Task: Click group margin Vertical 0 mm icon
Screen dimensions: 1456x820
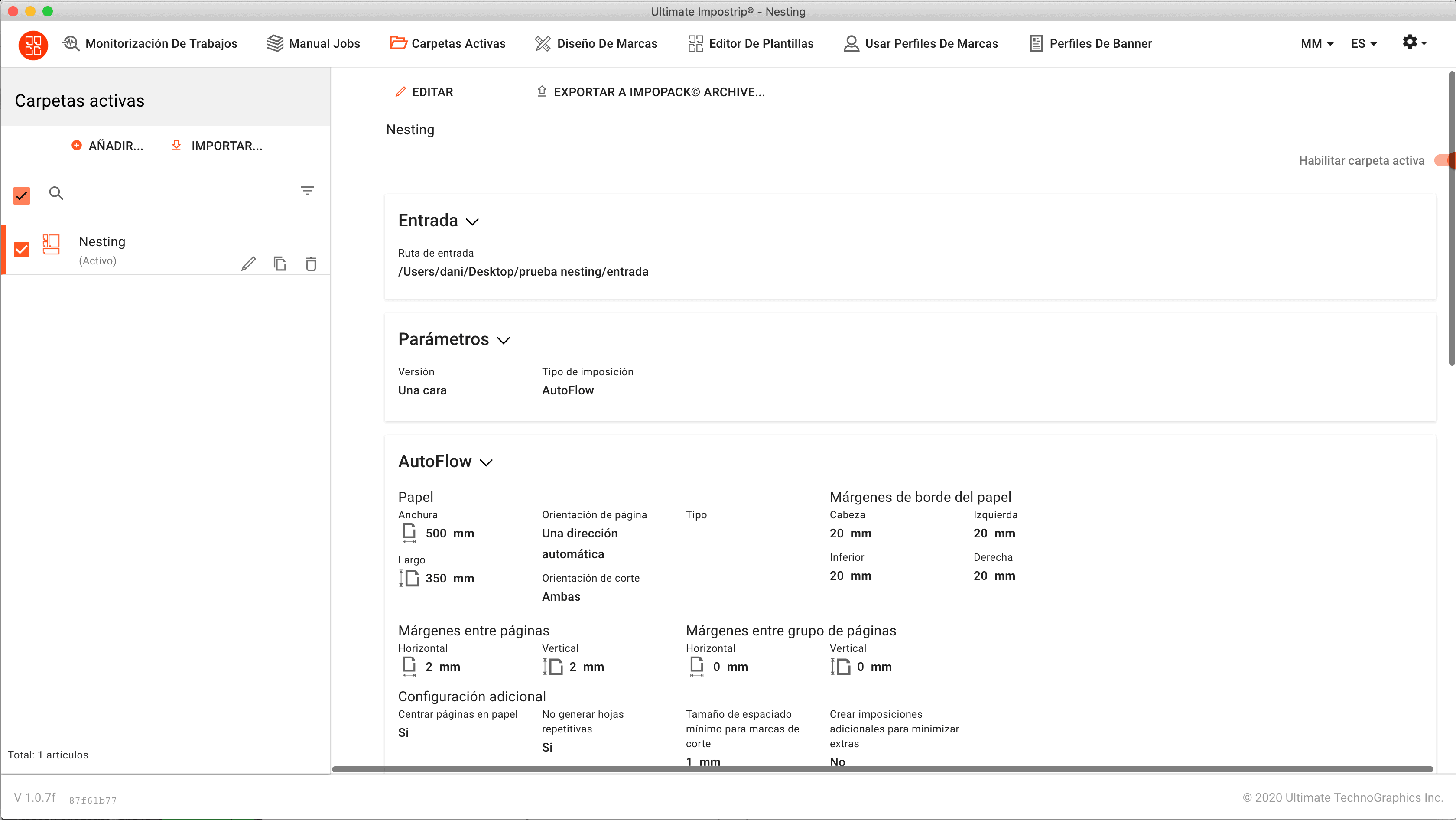Action: pos(841,667)
